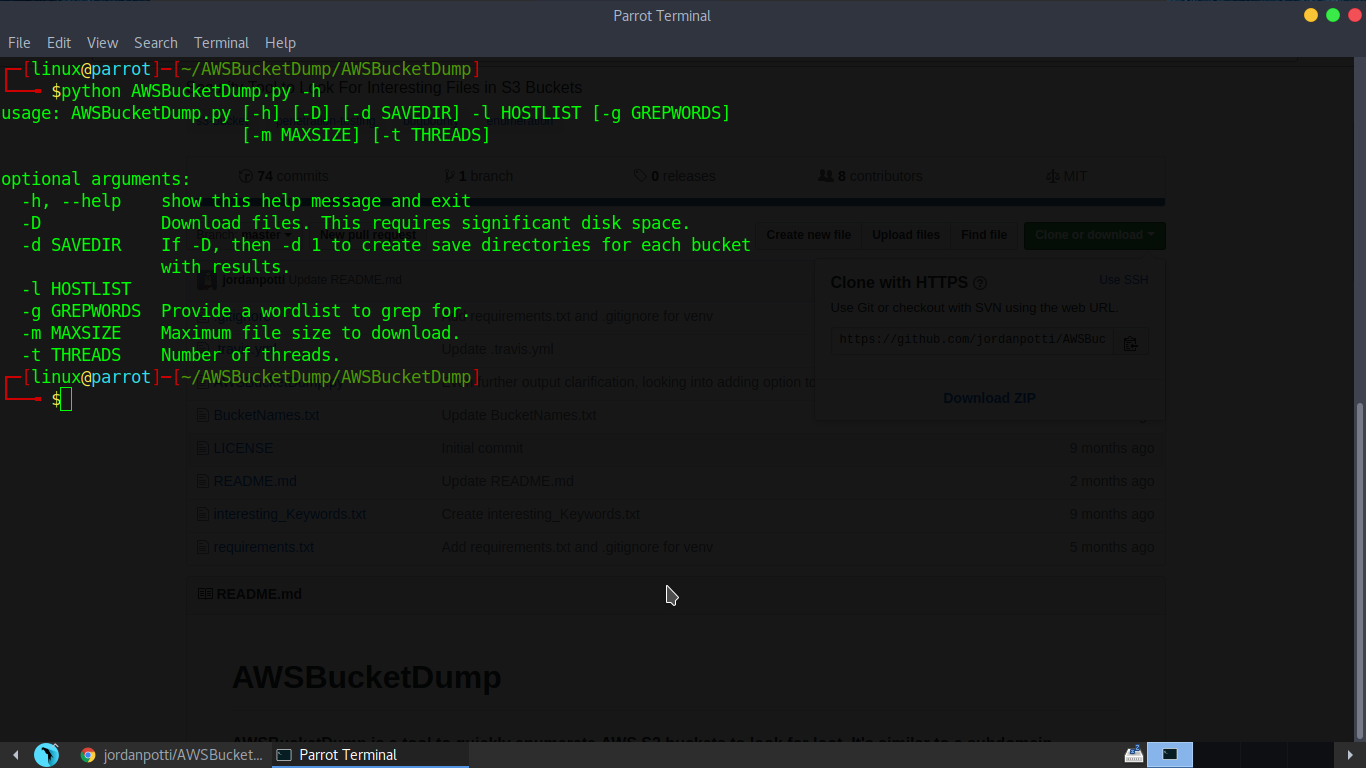The height and width of the screenshot is (768, 1366).
Task: Click the HTTPS clone URL input field
Action: tap(970, 340)
